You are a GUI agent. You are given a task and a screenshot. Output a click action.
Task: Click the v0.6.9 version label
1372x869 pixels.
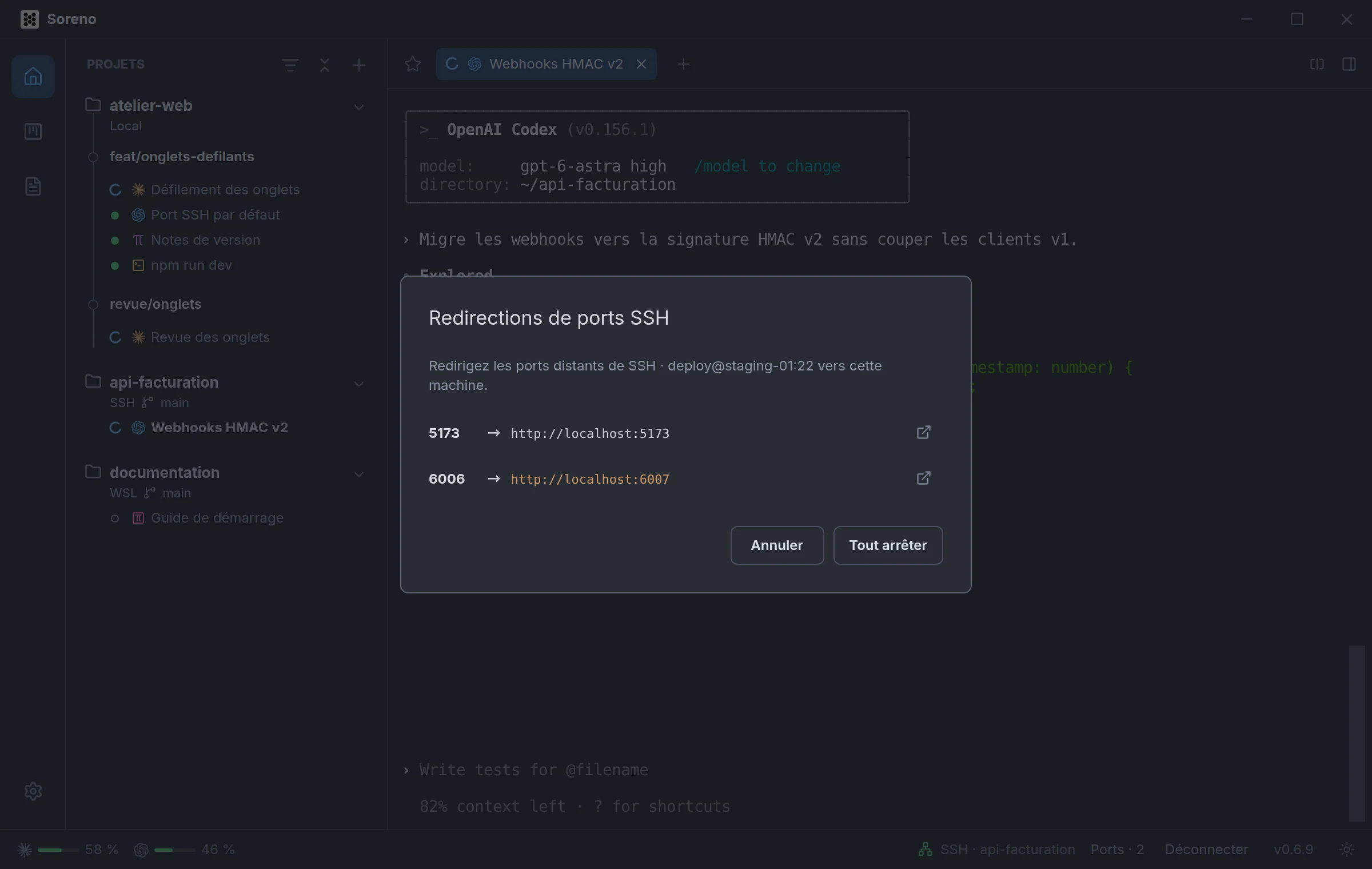[1293, 850]
